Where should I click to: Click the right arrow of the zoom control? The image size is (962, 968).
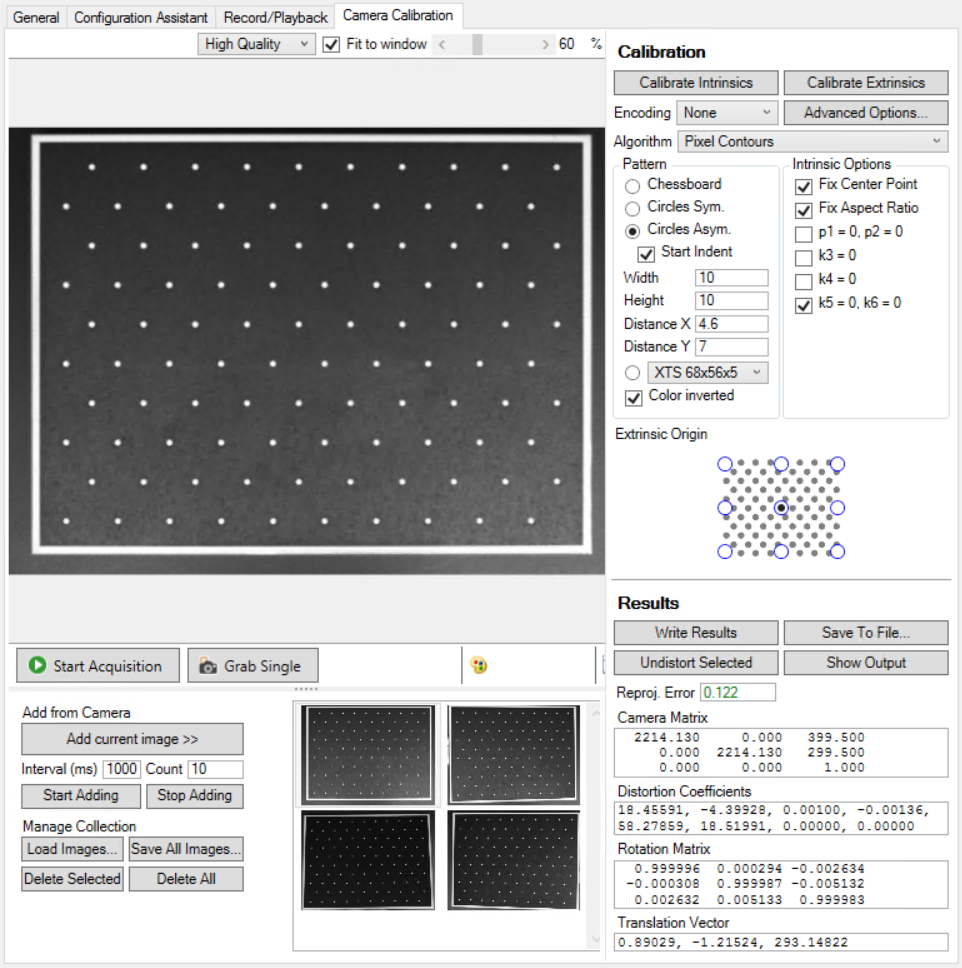coord(546,44)
